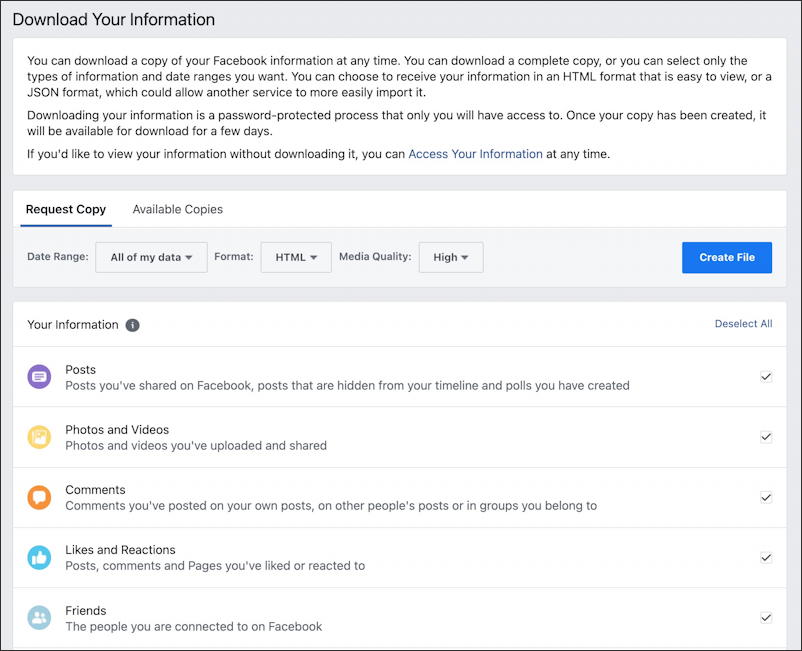
Task: Click the purple Posts icon
Action: [39, 377]
